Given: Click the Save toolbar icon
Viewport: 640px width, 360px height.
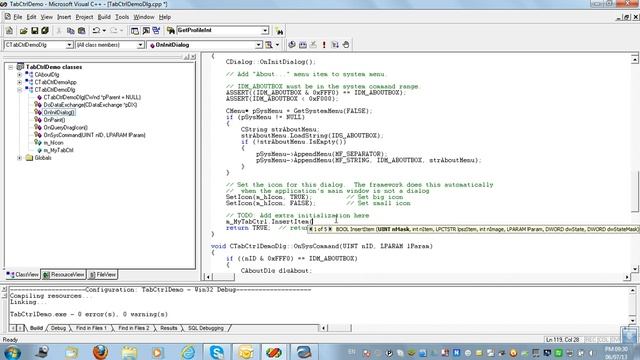Looking at the screenshot, I should (x=34, y=31).
